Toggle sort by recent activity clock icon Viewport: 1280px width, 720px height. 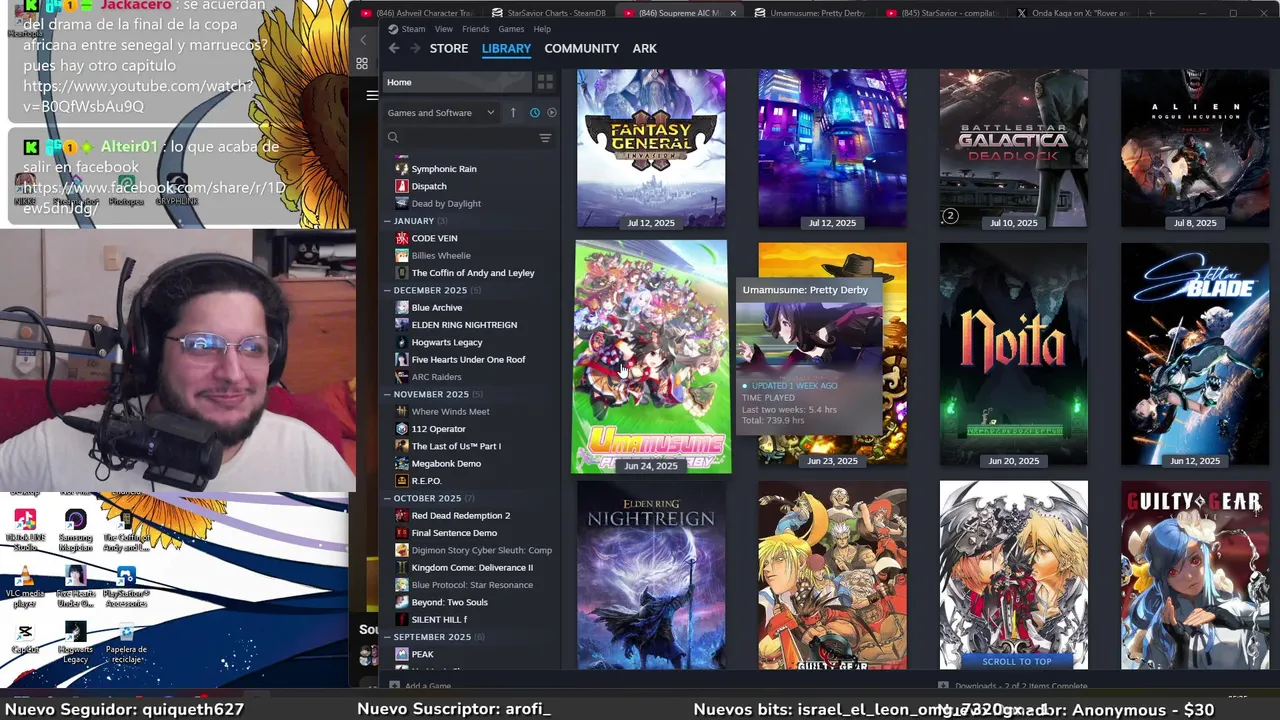pos(534,113)
